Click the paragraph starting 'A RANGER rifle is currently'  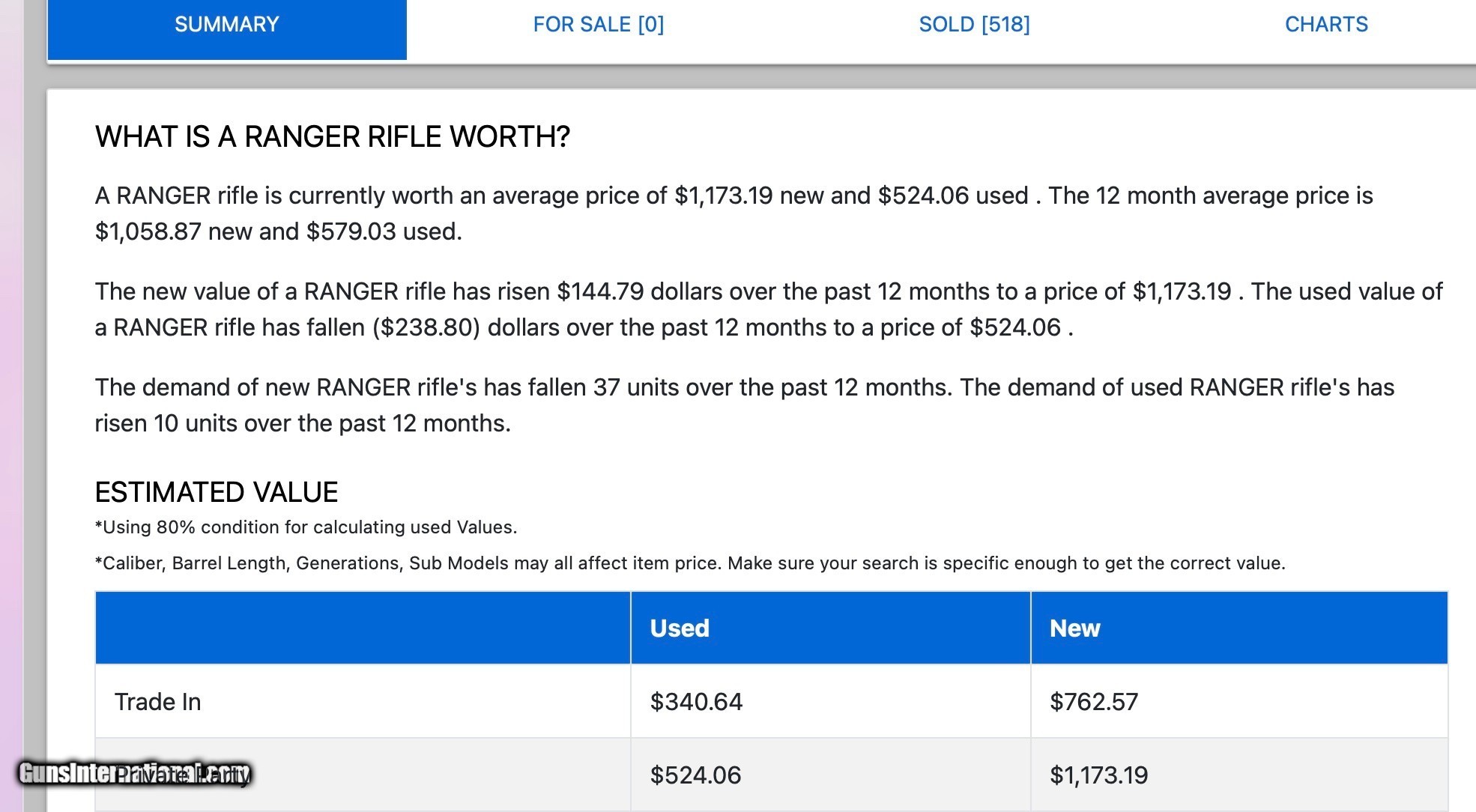(x=734, y=213)
